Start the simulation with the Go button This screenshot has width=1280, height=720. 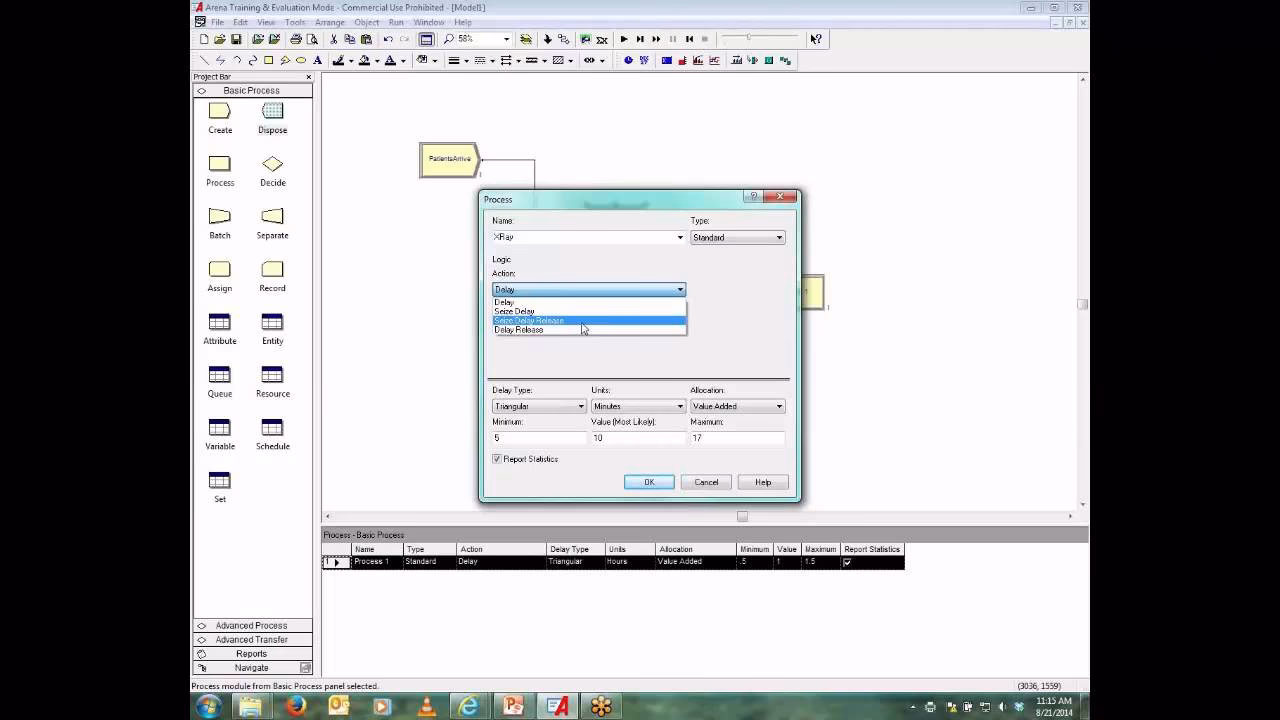(x=622, y=40)
